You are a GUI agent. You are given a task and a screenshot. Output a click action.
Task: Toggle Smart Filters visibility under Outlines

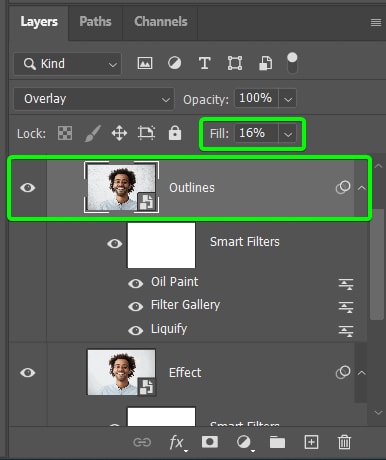(x=114, y=244)
